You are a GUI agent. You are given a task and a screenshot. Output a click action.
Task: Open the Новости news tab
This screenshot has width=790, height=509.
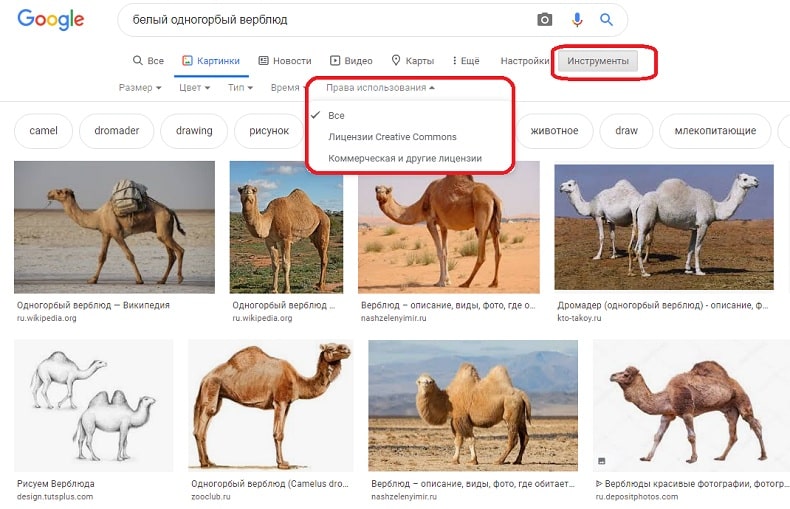(285, 61)
